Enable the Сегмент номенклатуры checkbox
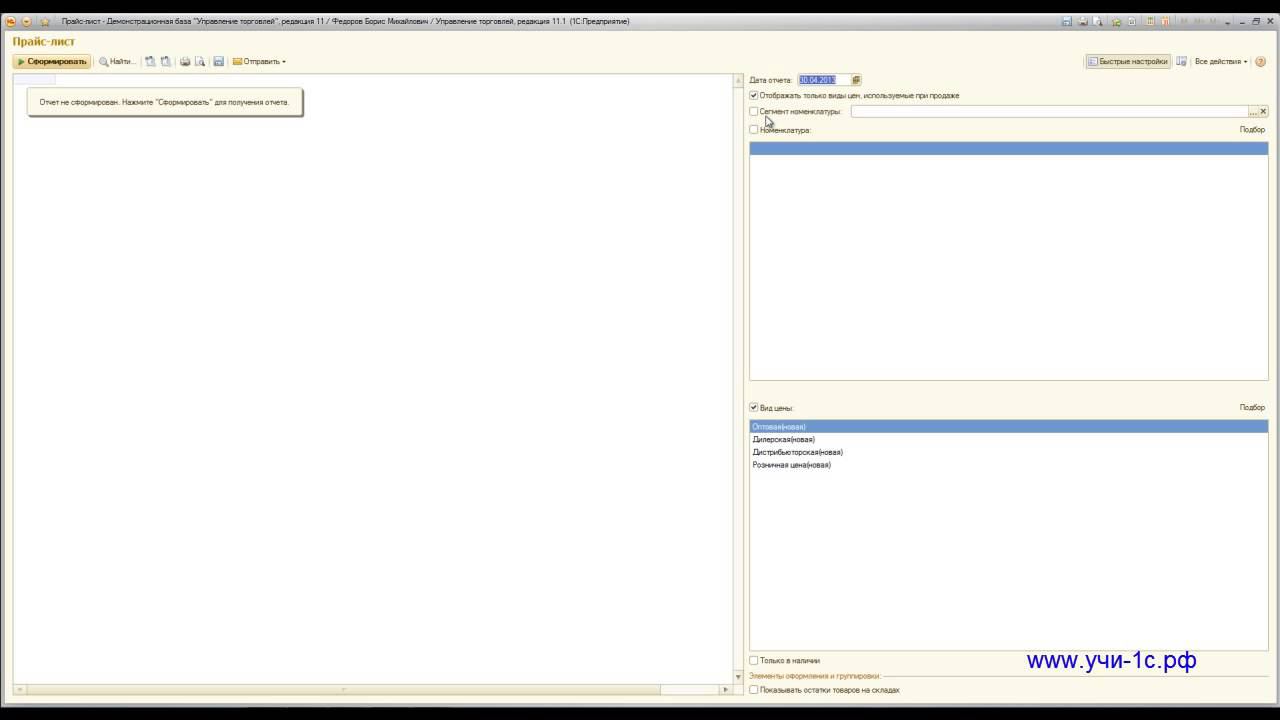 tap(754, 112)
